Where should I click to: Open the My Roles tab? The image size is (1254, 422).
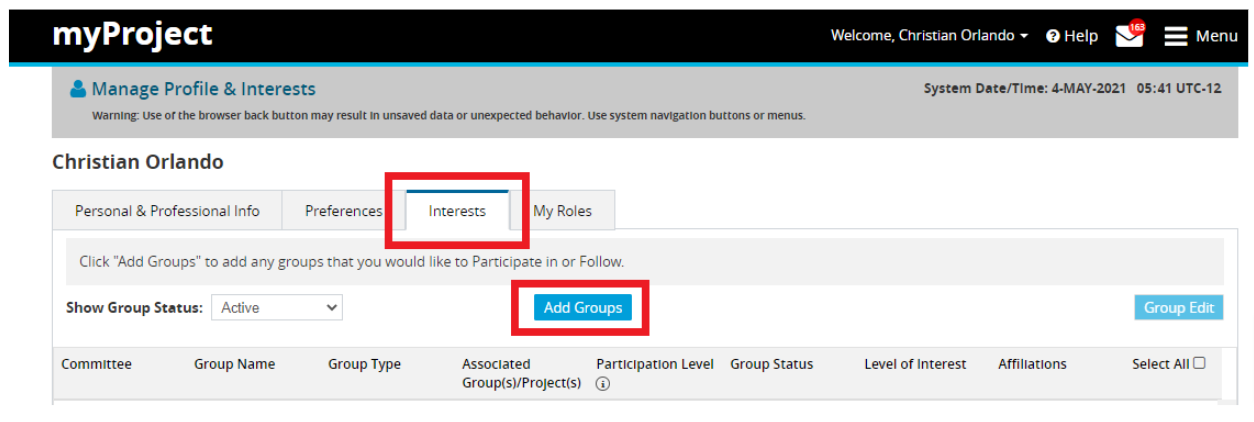(562, 211)
